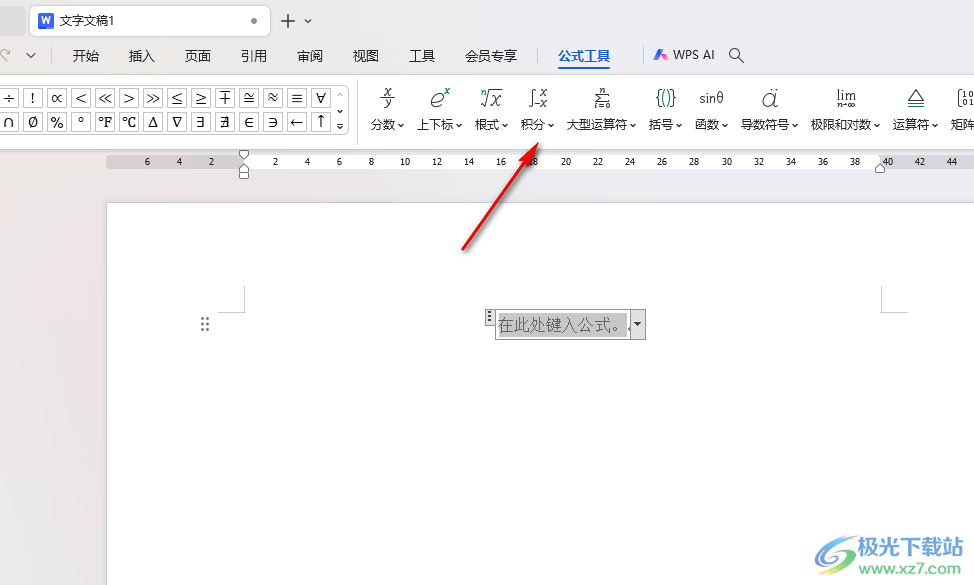Open the quick access toolbar dropdown chevron
The image size is (974, 585).
click(x=31, y=55)
